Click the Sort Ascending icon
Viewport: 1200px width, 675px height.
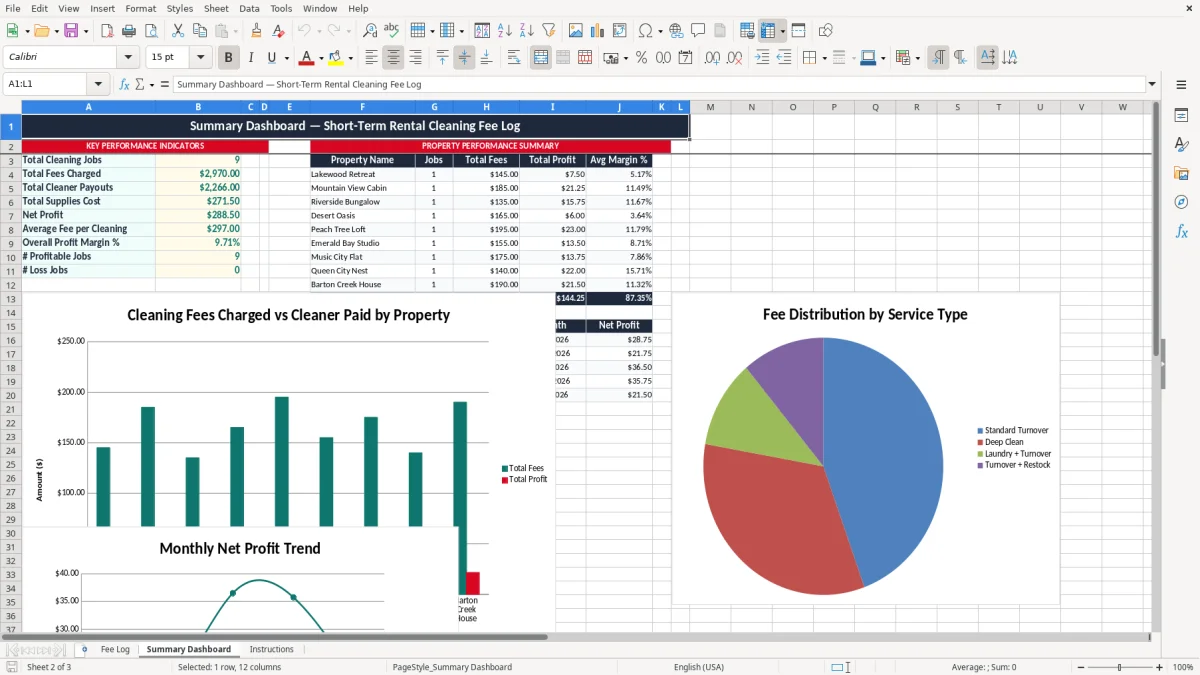tap(505, 31)
